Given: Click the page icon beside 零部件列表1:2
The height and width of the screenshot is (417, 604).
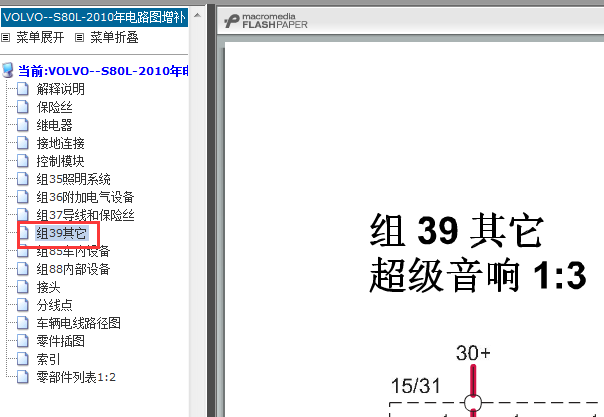Looking at the screenshot, I should pyautogui.click(x=23, y=377).
